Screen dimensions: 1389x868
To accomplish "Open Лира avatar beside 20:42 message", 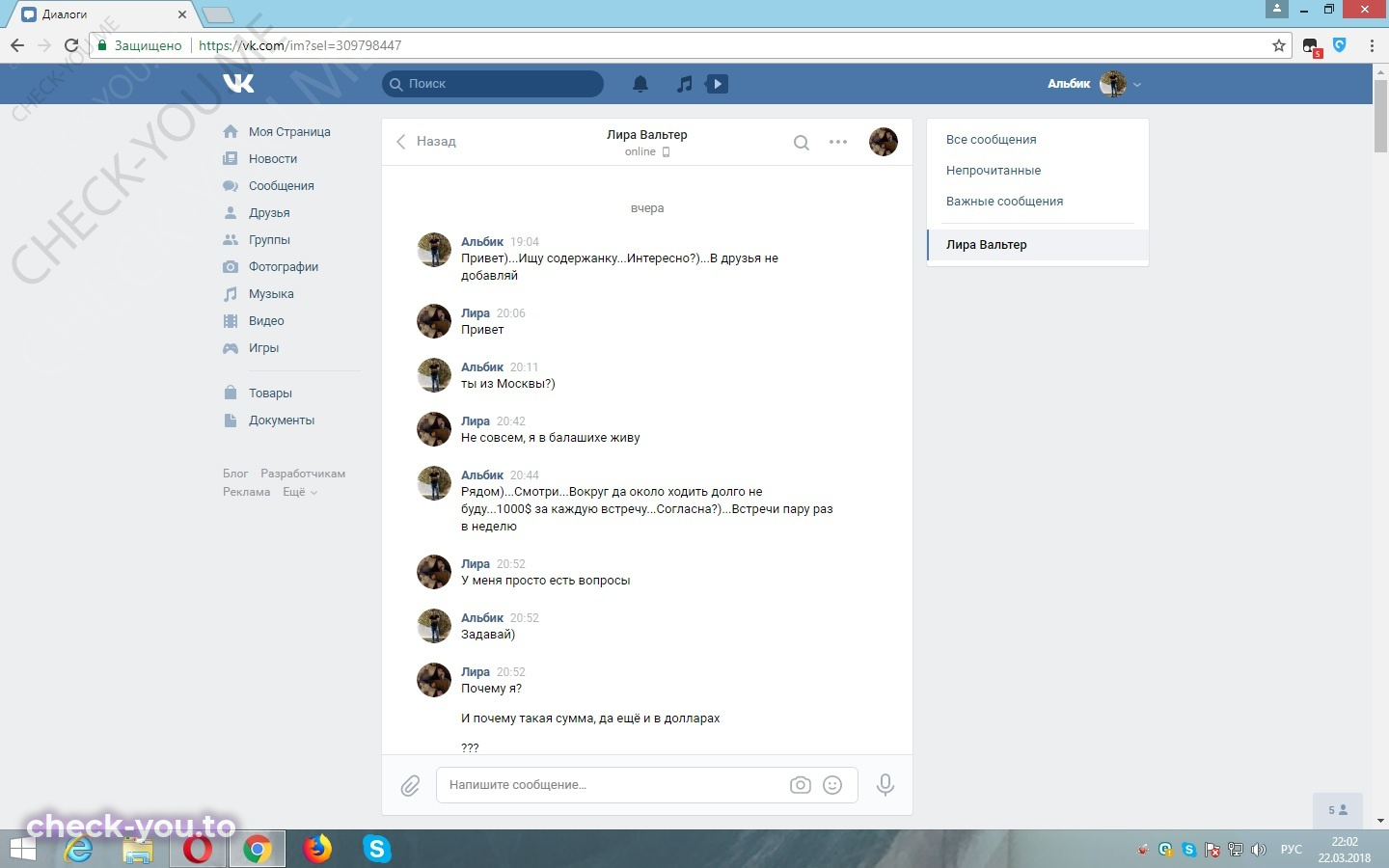I will 434,429.
